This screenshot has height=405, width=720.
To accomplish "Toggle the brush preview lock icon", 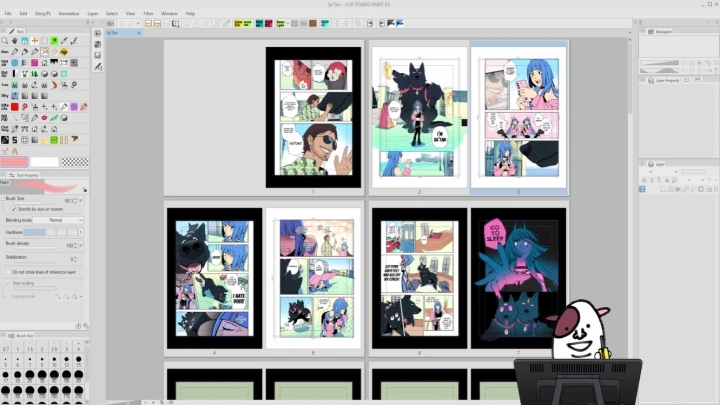I will coord(84,189).
